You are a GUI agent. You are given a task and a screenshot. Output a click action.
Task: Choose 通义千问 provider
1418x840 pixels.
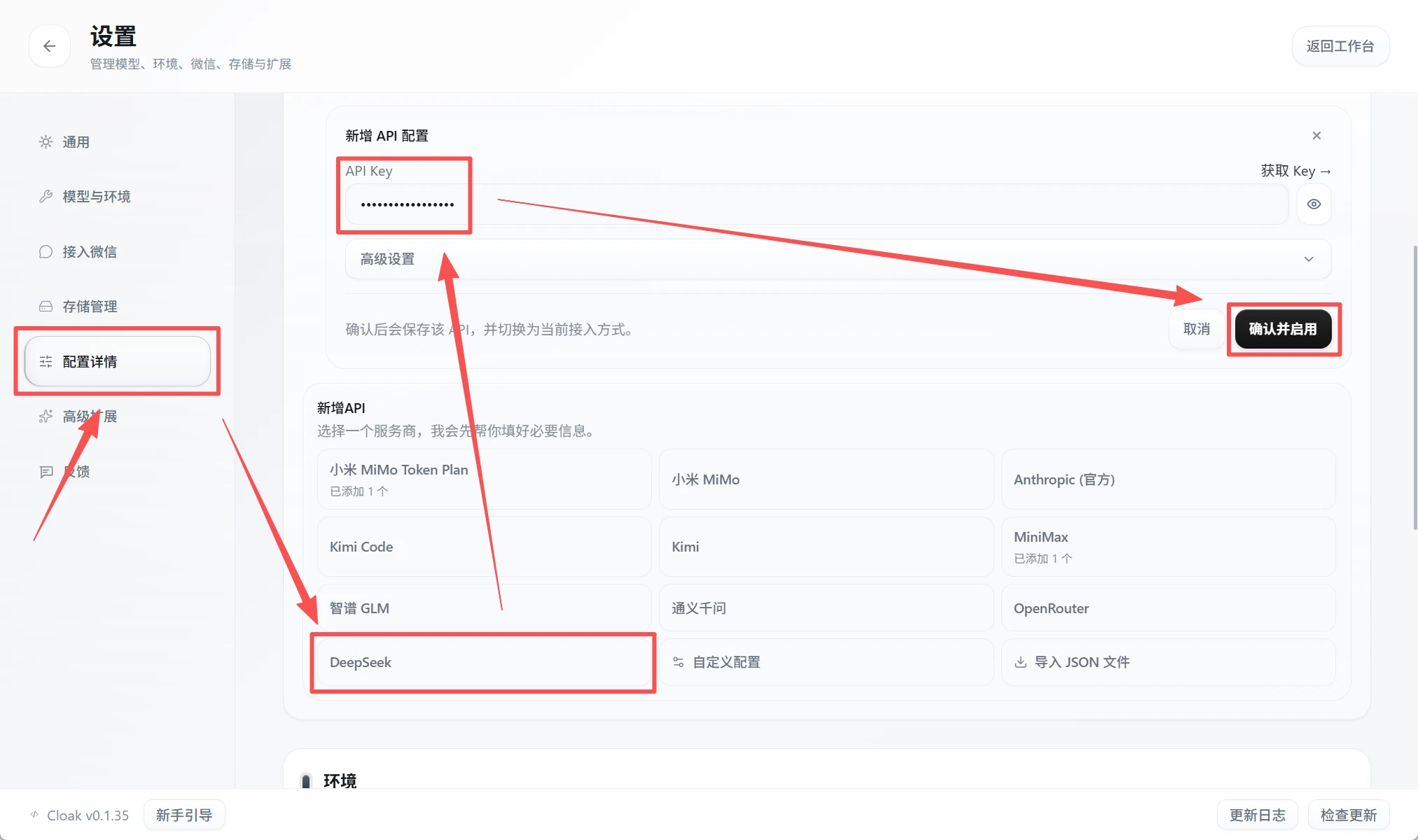[826, 608]
